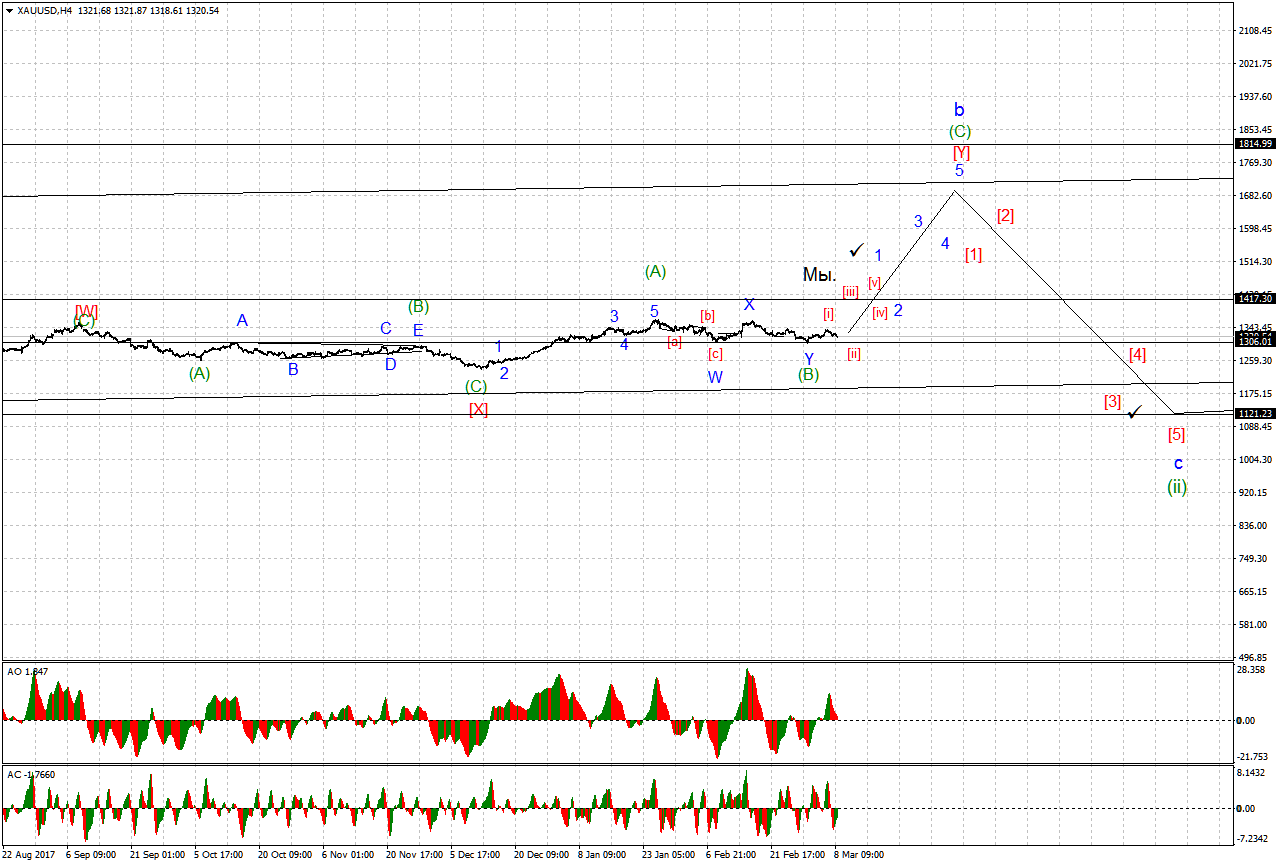
Task: Click the small [iii] label
Action: (850, 292)
